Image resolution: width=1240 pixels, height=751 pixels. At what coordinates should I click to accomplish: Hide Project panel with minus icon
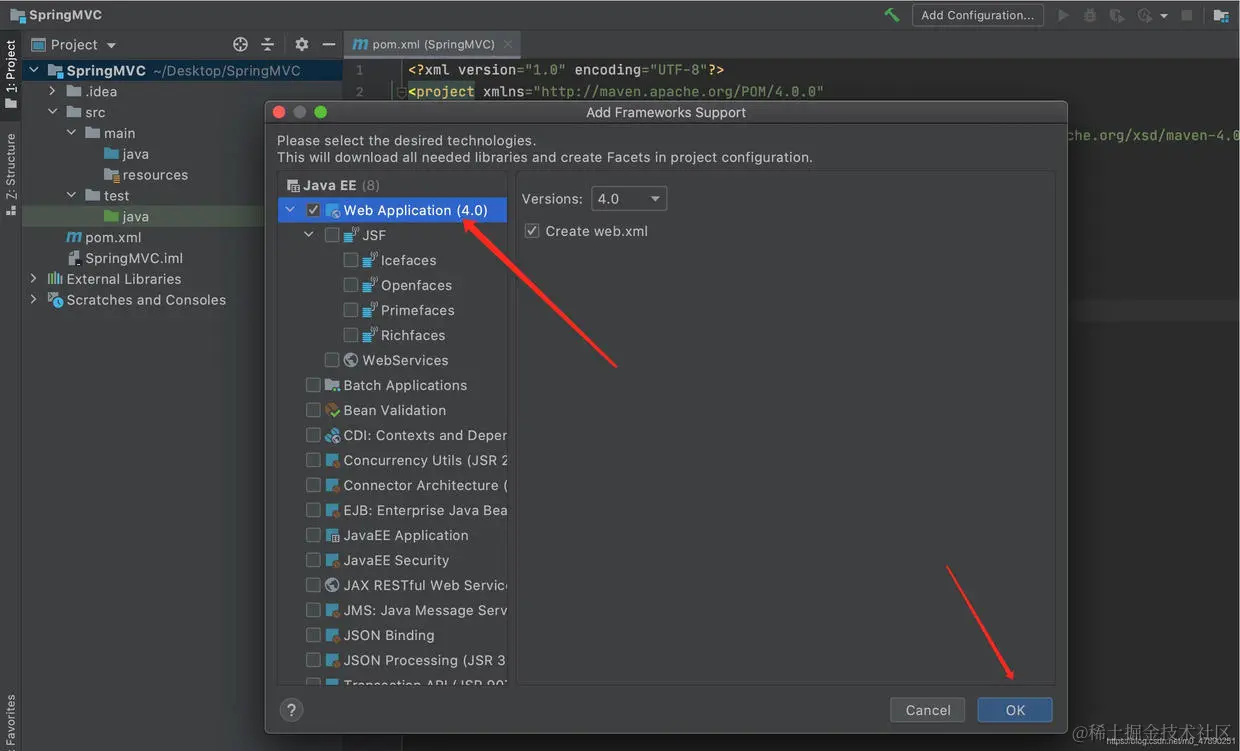click(328, 44)
